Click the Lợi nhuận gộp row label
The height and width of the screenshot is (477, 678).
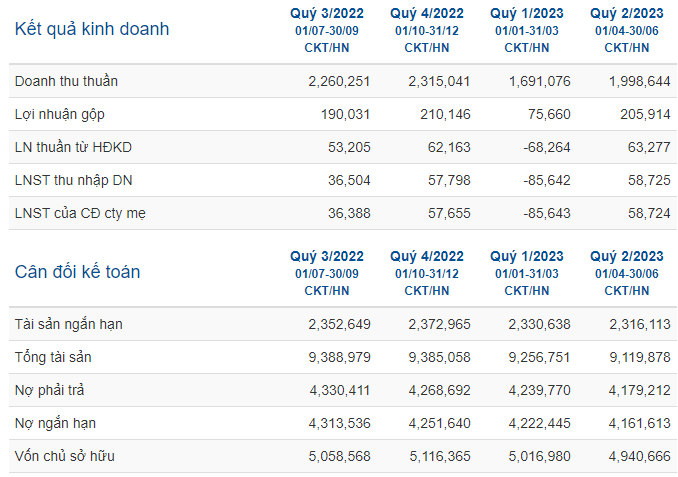[x=60, y=115]
